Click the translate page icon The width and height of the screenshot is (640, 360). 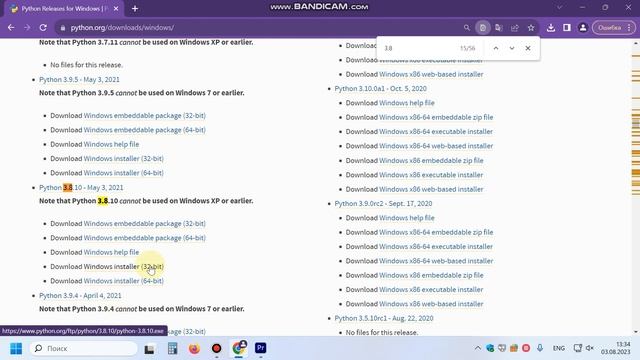(x=498, y=28)
